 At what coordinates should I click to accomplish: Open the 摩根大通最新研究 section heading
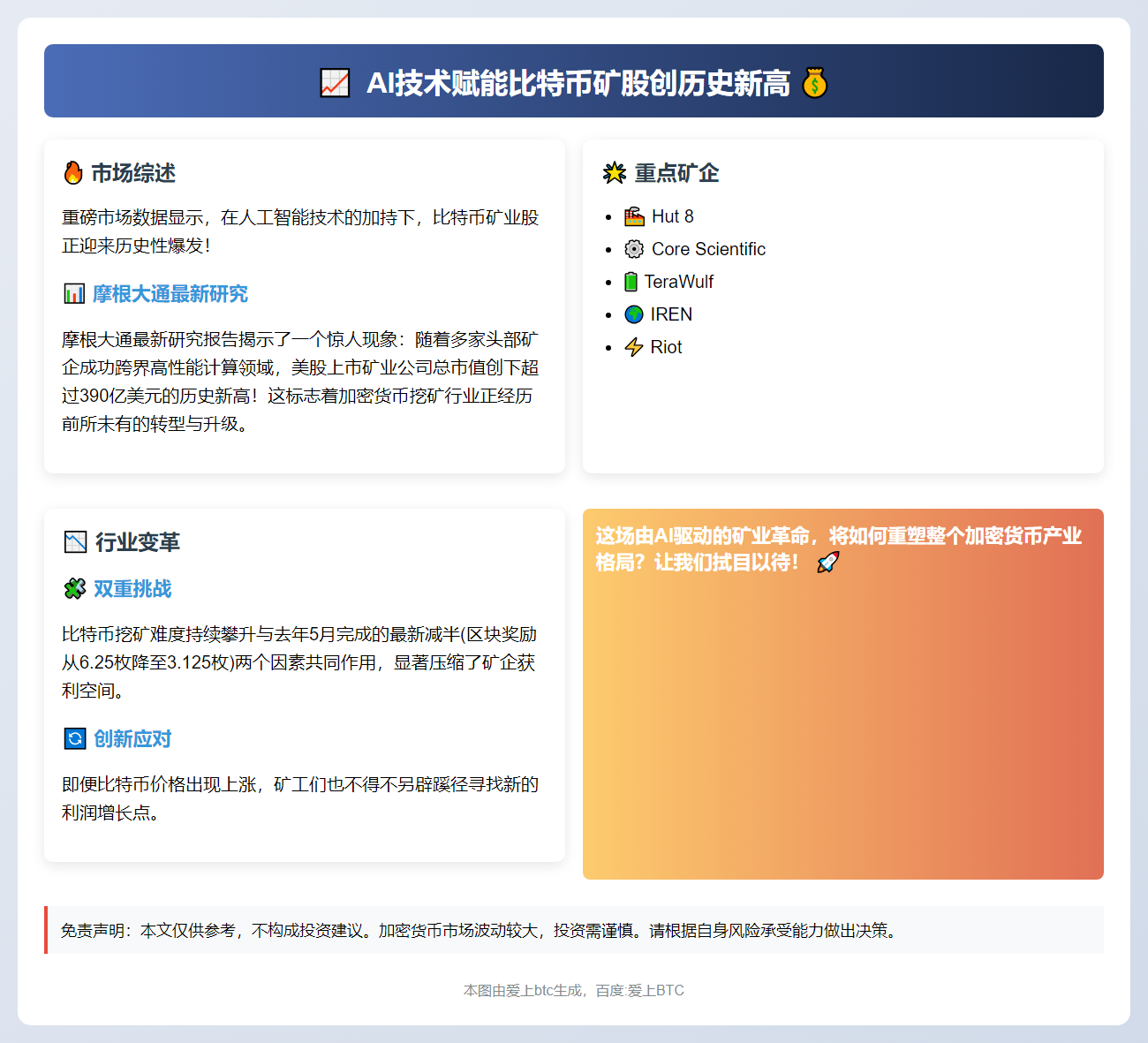170,293
